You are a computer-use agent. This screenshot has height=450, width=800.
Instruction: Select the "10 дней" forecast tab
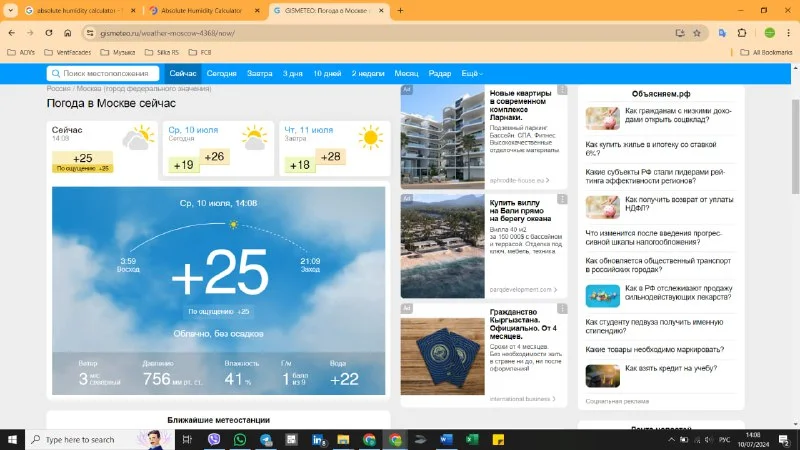[x=327, y=74]
